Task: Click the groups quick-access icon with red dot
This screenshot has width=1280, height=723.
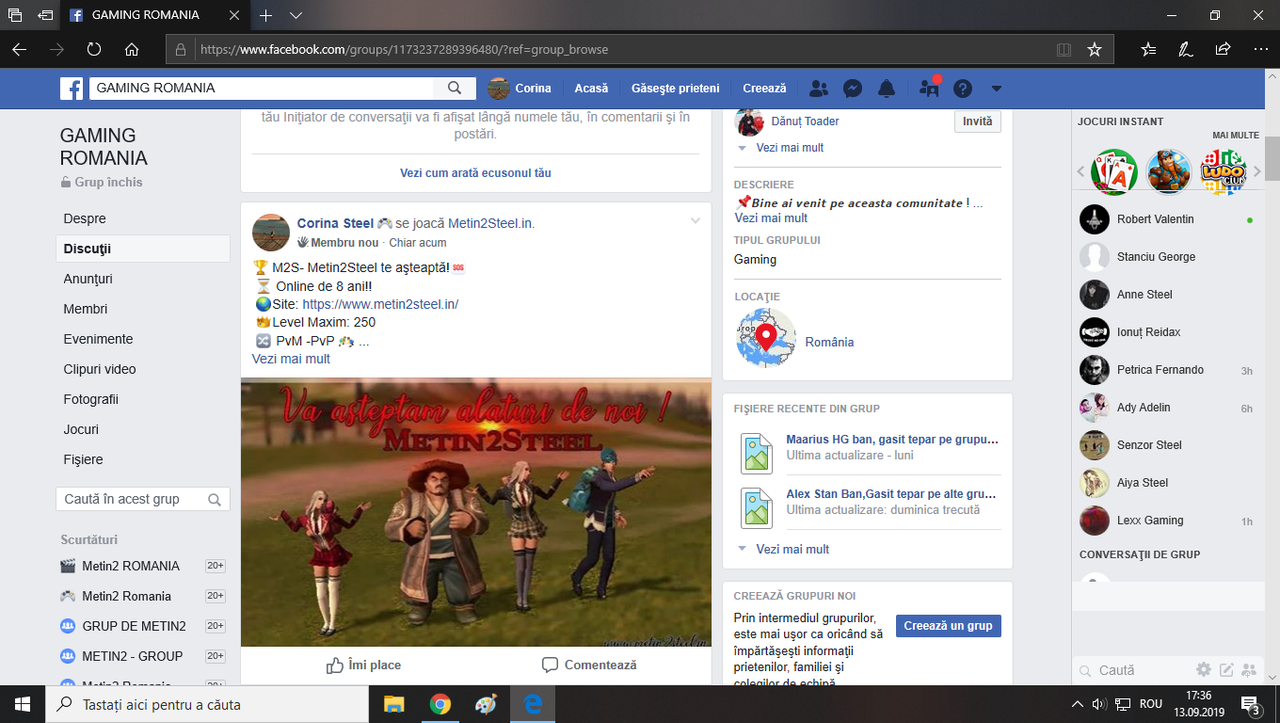Action: [x=929, y=88]
